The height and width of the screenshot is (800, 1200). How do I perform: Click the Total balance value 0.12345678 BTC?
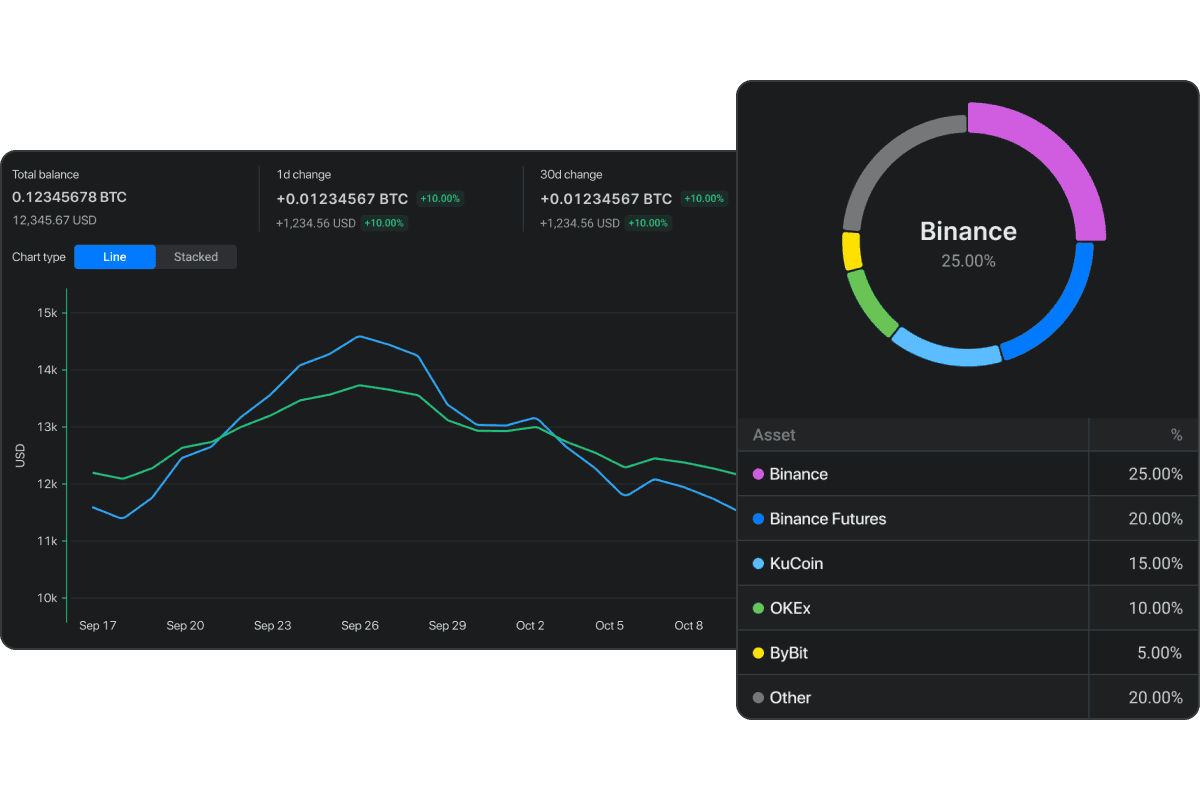(69, 197)
